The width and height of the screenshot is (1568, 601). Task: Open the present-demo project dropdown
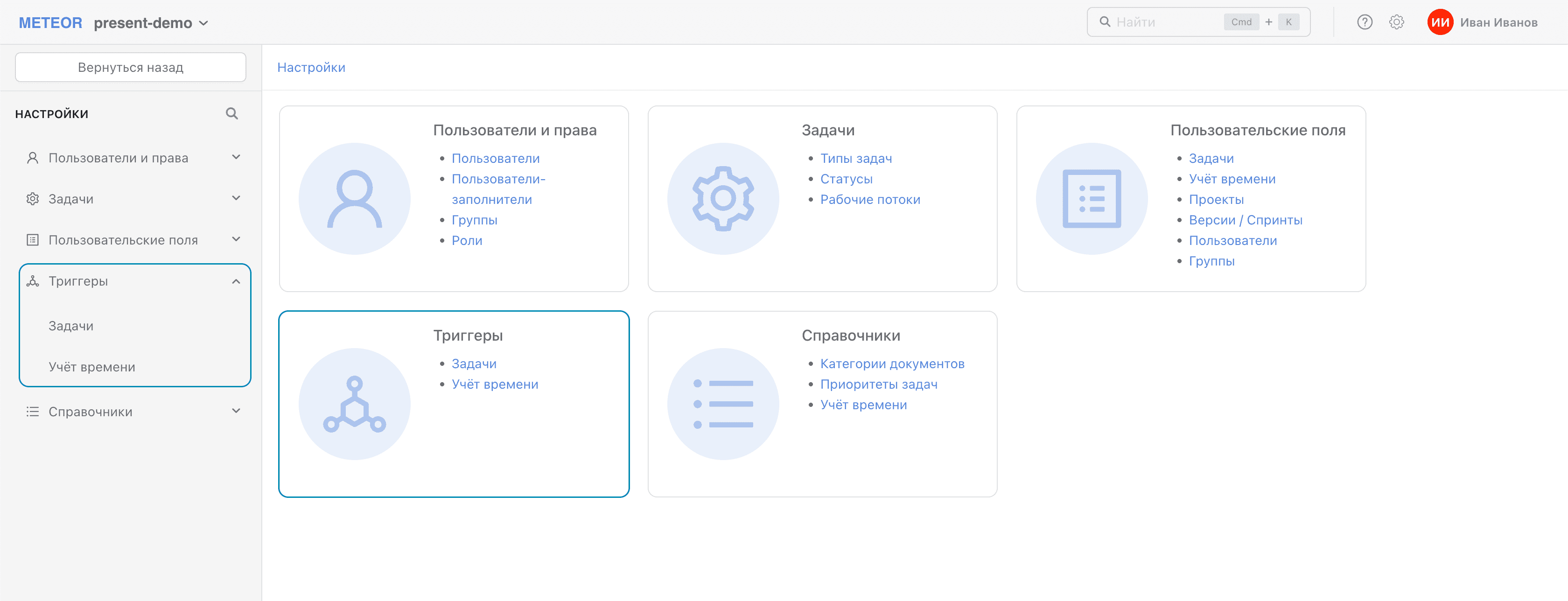[x=151, y=22]
